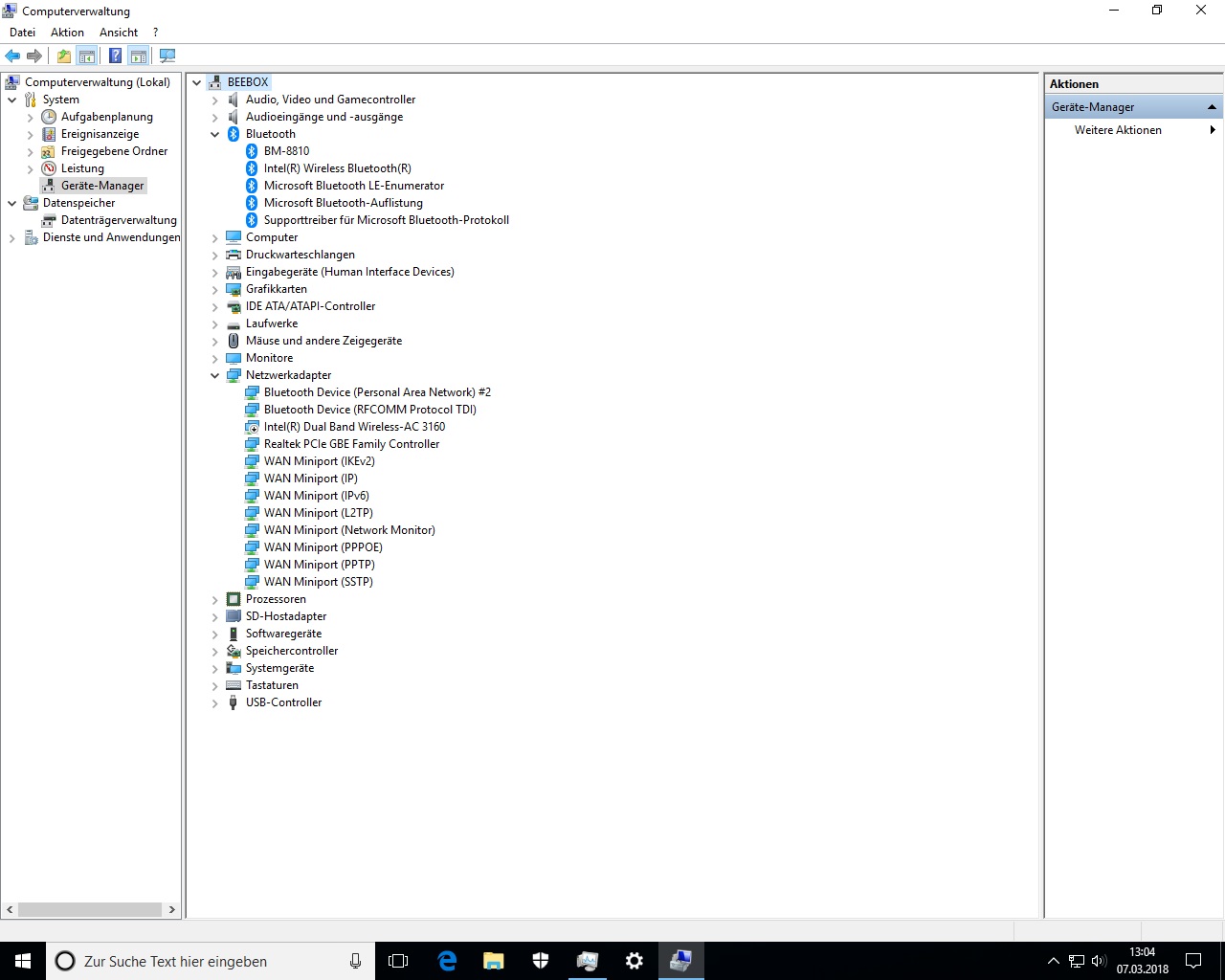Collapse the Geräte-Manager actions section arrow
Viewport: 1225px width, 980px height.
(1212, 107)
